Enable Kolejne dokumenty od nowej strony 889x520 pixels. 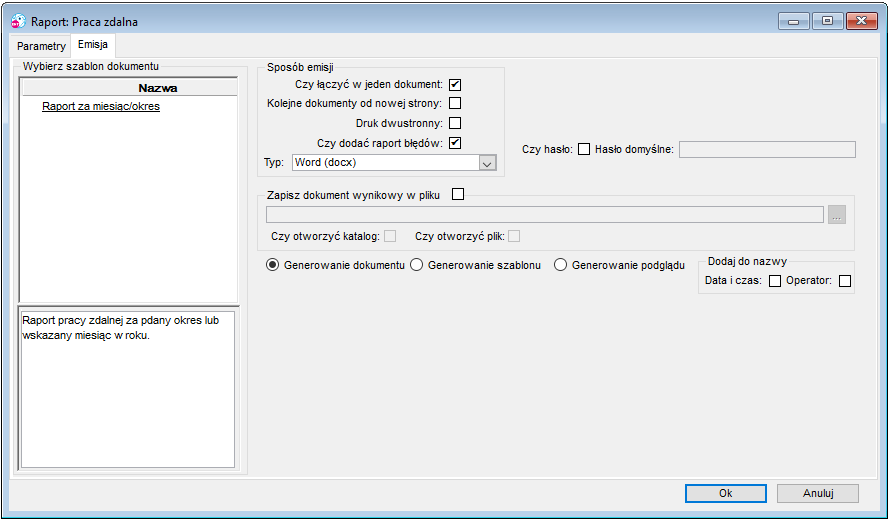pos(455,103)
